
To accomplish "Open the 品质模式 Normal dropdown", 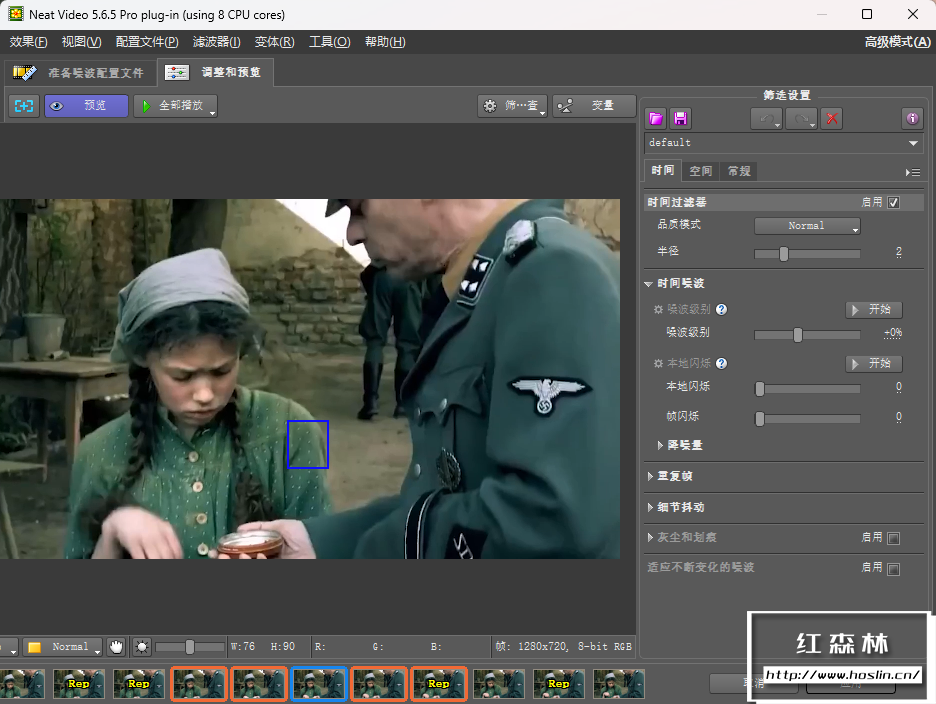I will pyautogui.click(x=807, y=226).
